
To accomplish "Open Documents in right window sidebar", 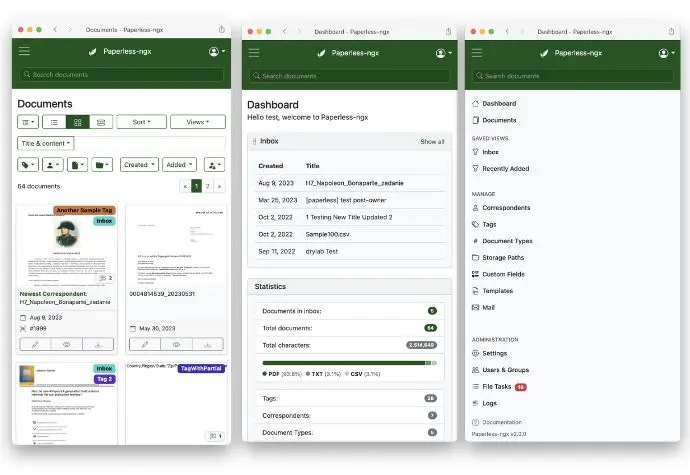I will pos(494,120).
